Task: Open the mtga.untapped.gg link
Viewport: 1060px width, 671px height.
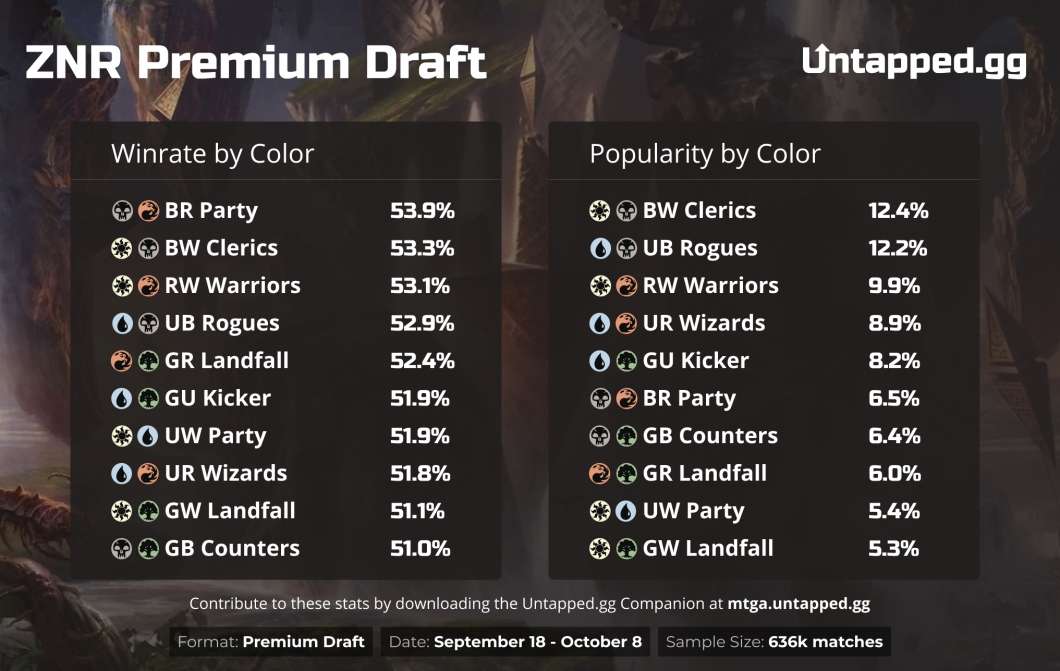Action: (798, 603)
